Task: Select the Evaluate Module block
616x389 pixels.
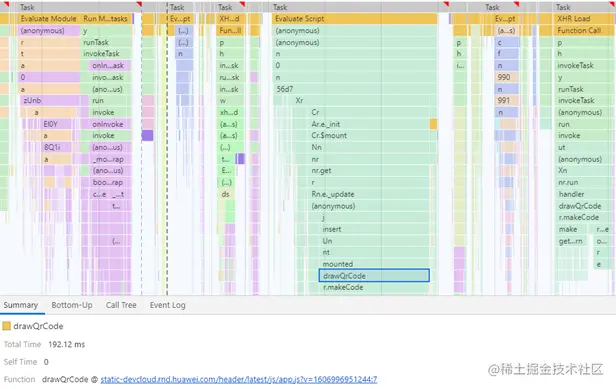Action: pyautogui.click(x=49, y=18)
